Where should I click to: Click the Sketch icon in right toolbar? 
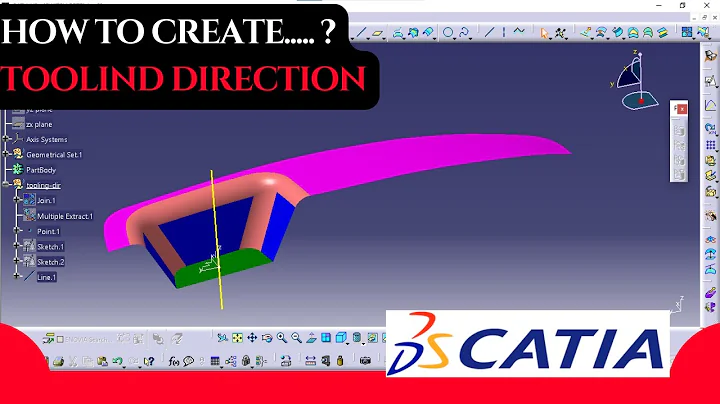click(710, 81)
